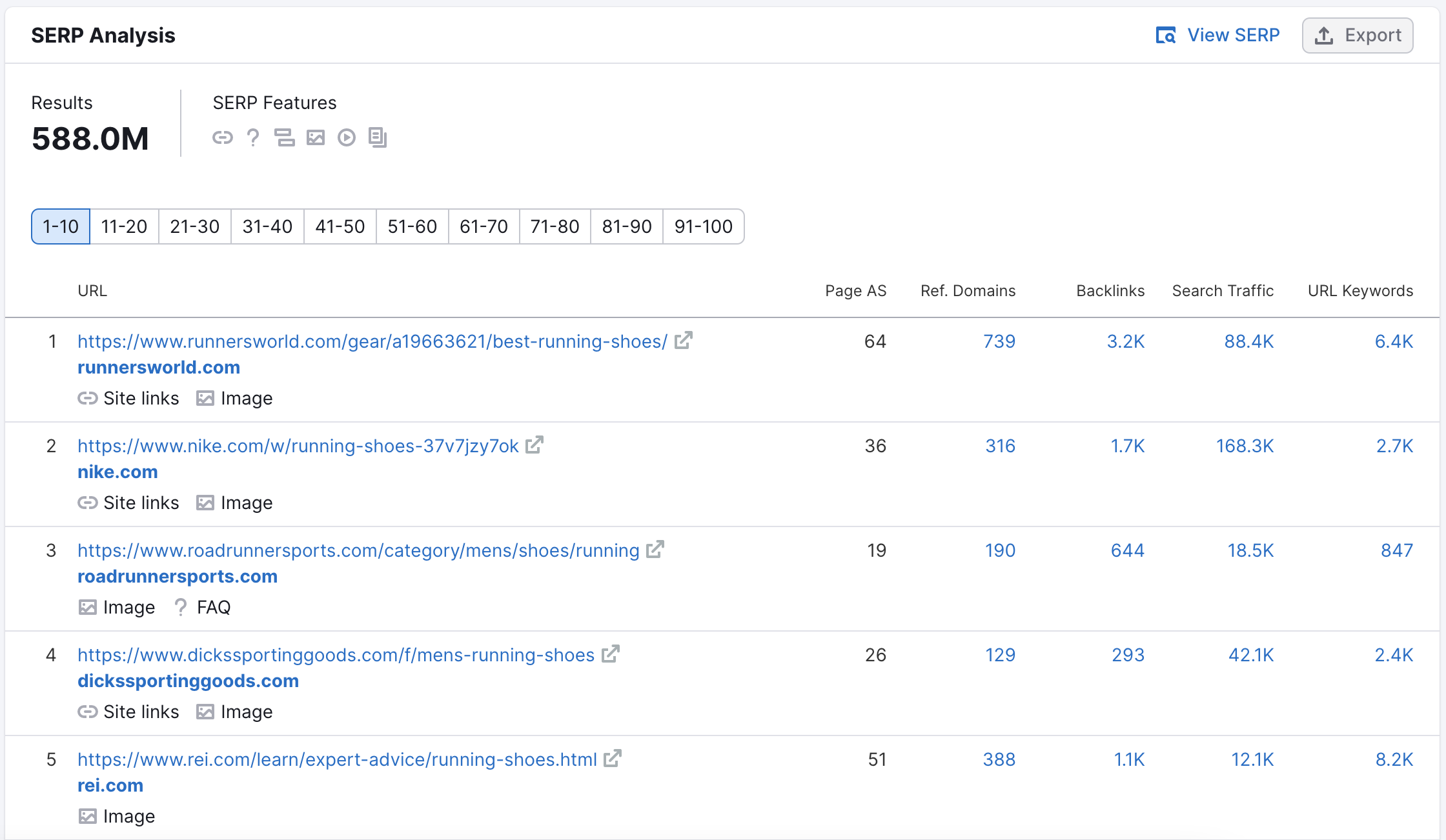Open the dickssportinggoods mens-running-shoes URL

click(x=336, y=655)
